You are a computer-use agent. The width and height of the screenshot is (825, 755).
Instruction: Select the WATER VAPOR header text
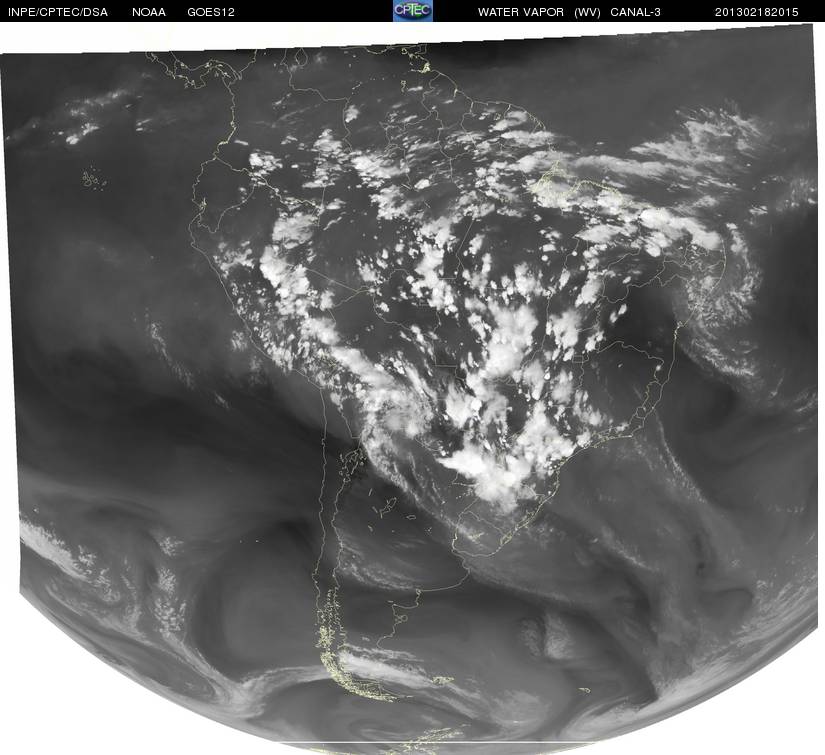521,12
